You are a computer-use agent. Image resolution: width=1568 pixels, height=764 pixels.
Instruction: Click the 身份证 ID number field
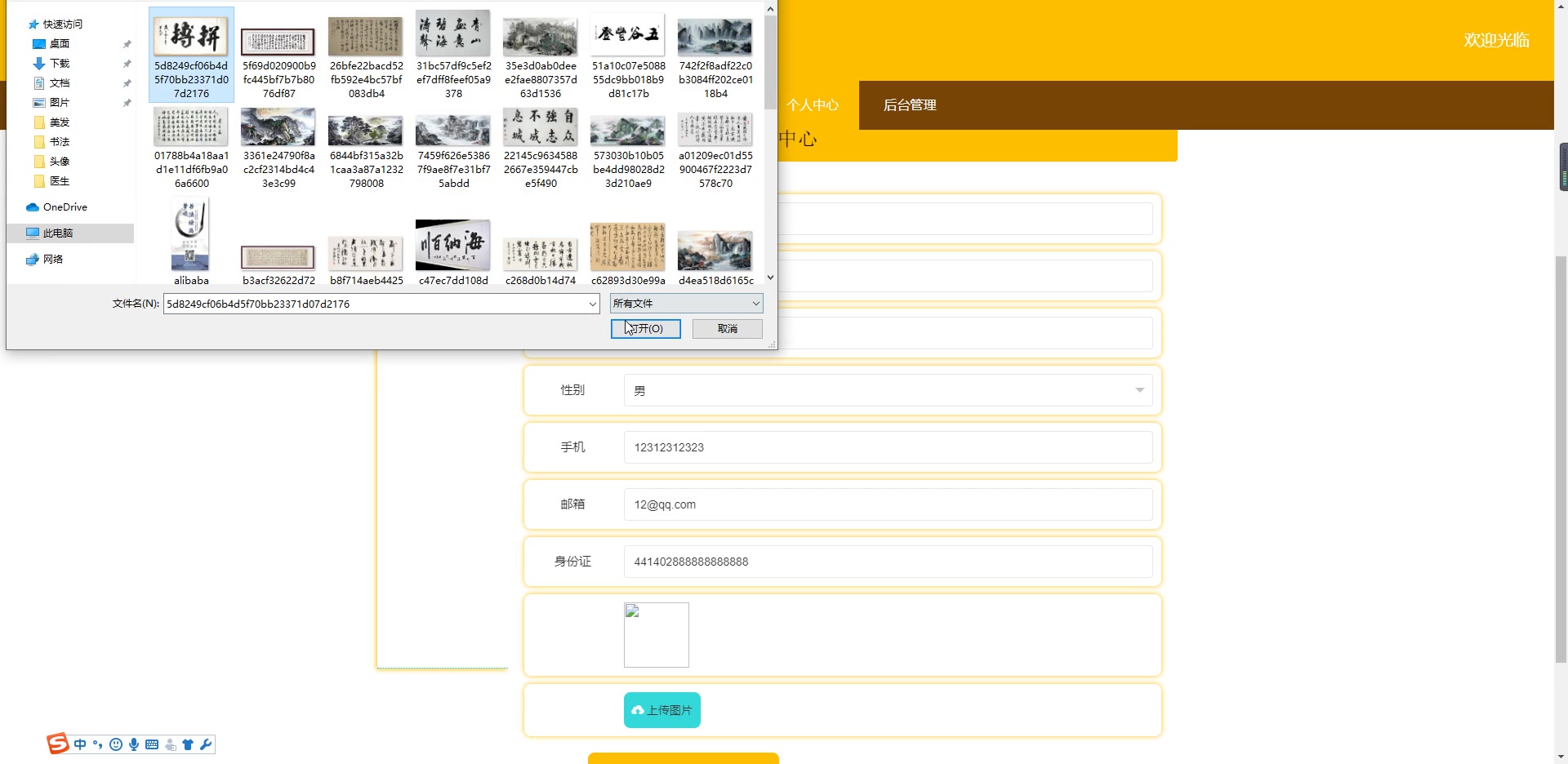pyautogui.click(x=889, y=562)
